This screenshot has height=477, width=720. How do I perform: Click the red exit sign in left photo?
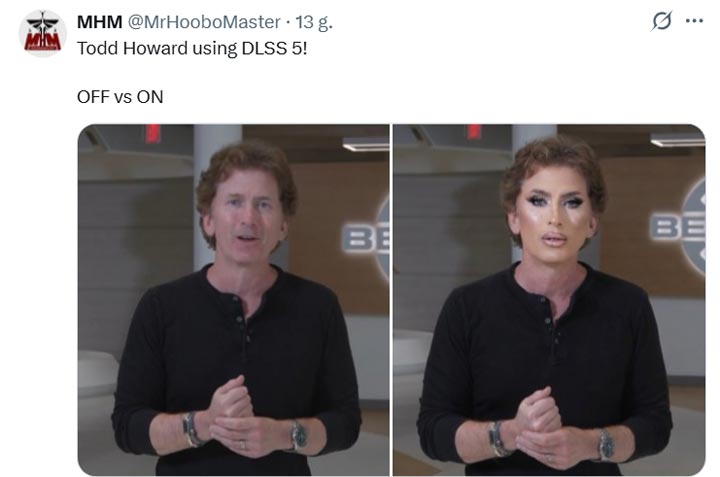pyautogui.click(x=153, y=133)
